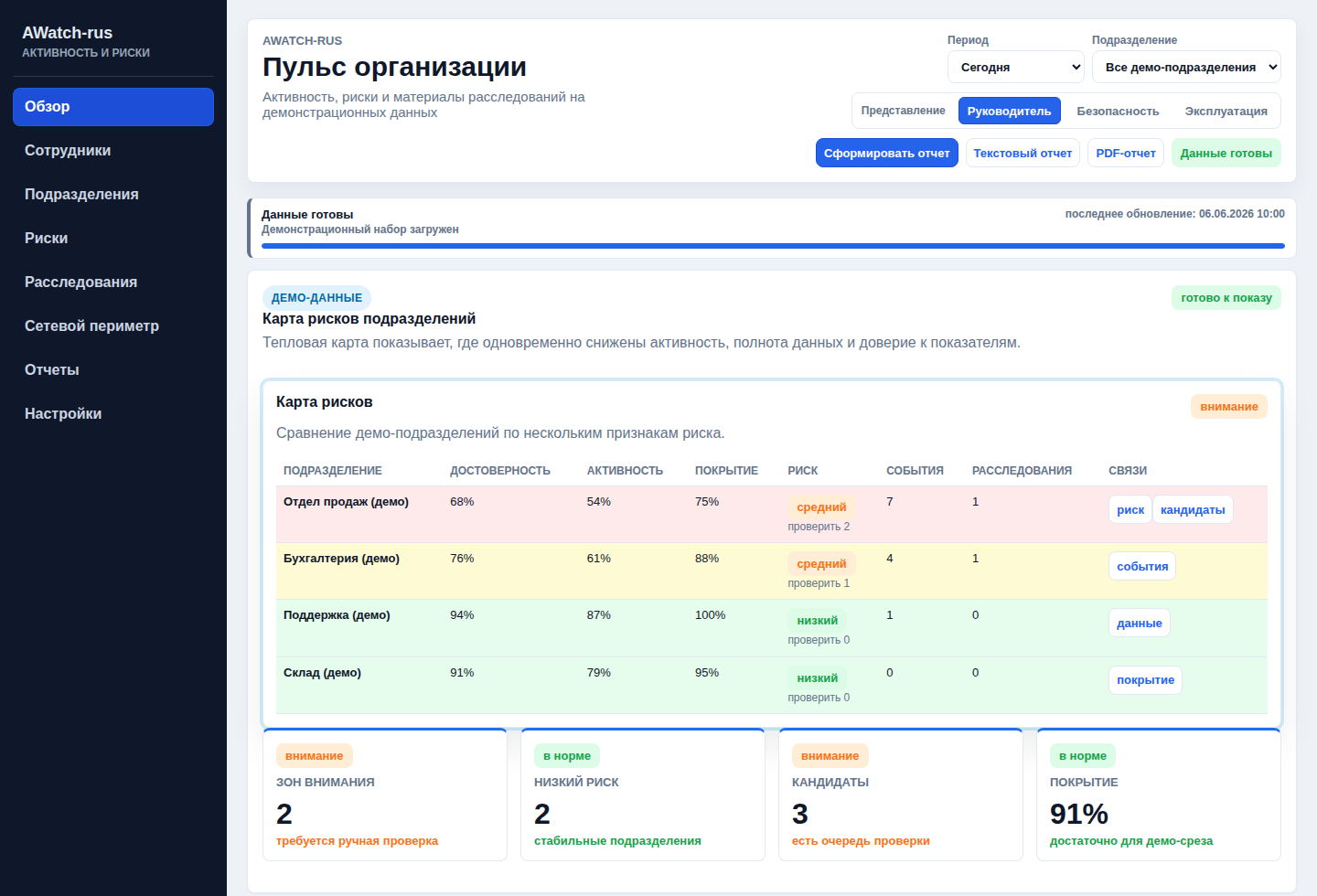Click the РИСК column header
1317x896 pixels.
(x=803, y=470)
